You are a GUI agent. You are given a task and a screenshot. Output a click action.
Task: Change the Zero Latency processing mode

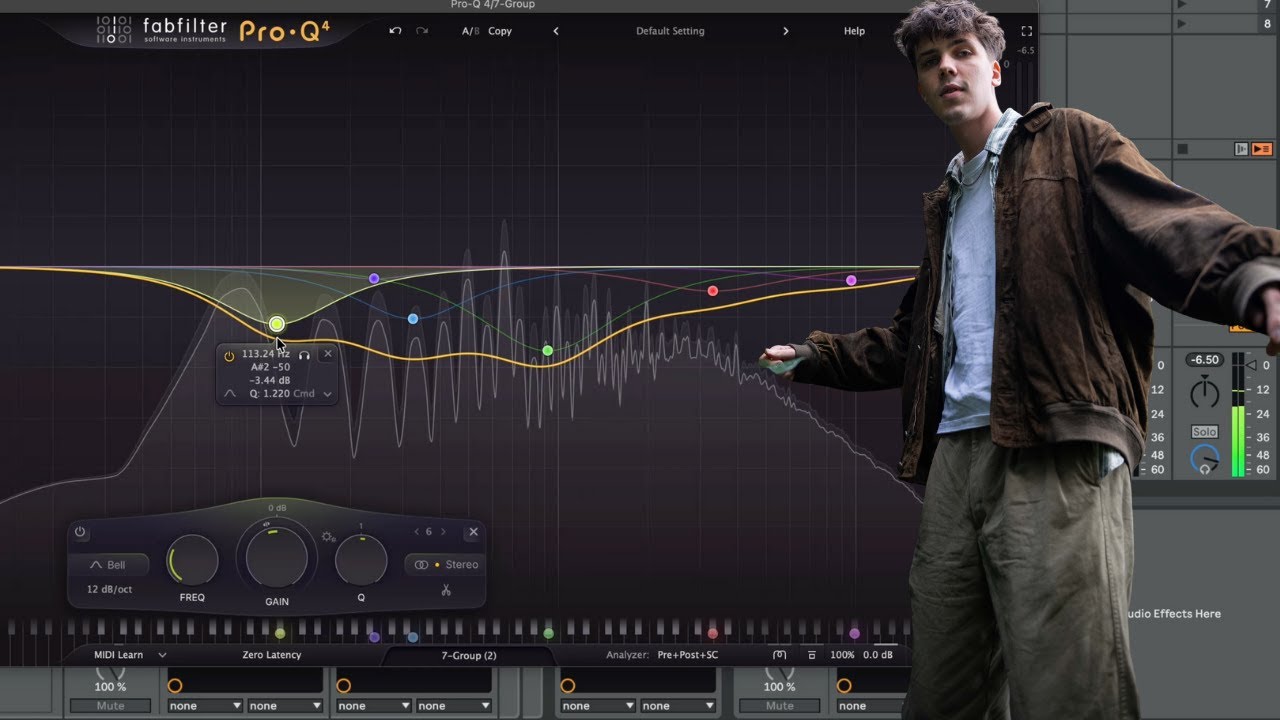(272, 655)
